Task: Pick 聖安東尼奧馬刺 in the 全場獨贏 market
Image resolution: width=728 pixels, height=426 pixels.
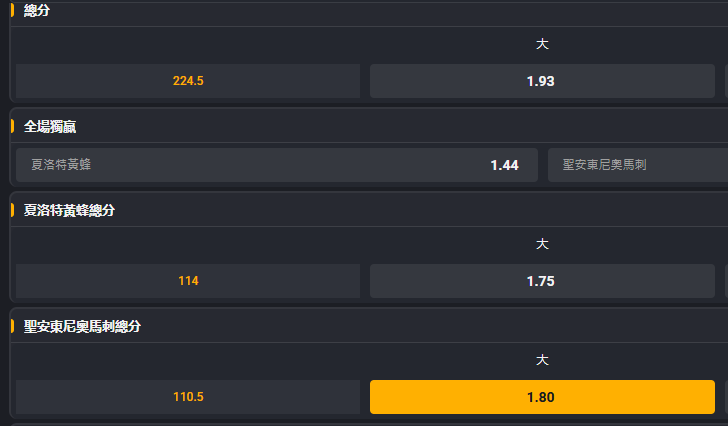Action: (x=636, y=165)
